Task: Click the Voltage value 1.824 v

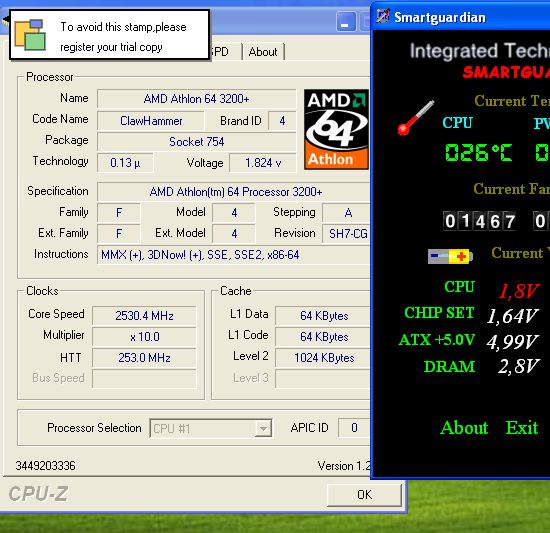Action: click(263, 163)
